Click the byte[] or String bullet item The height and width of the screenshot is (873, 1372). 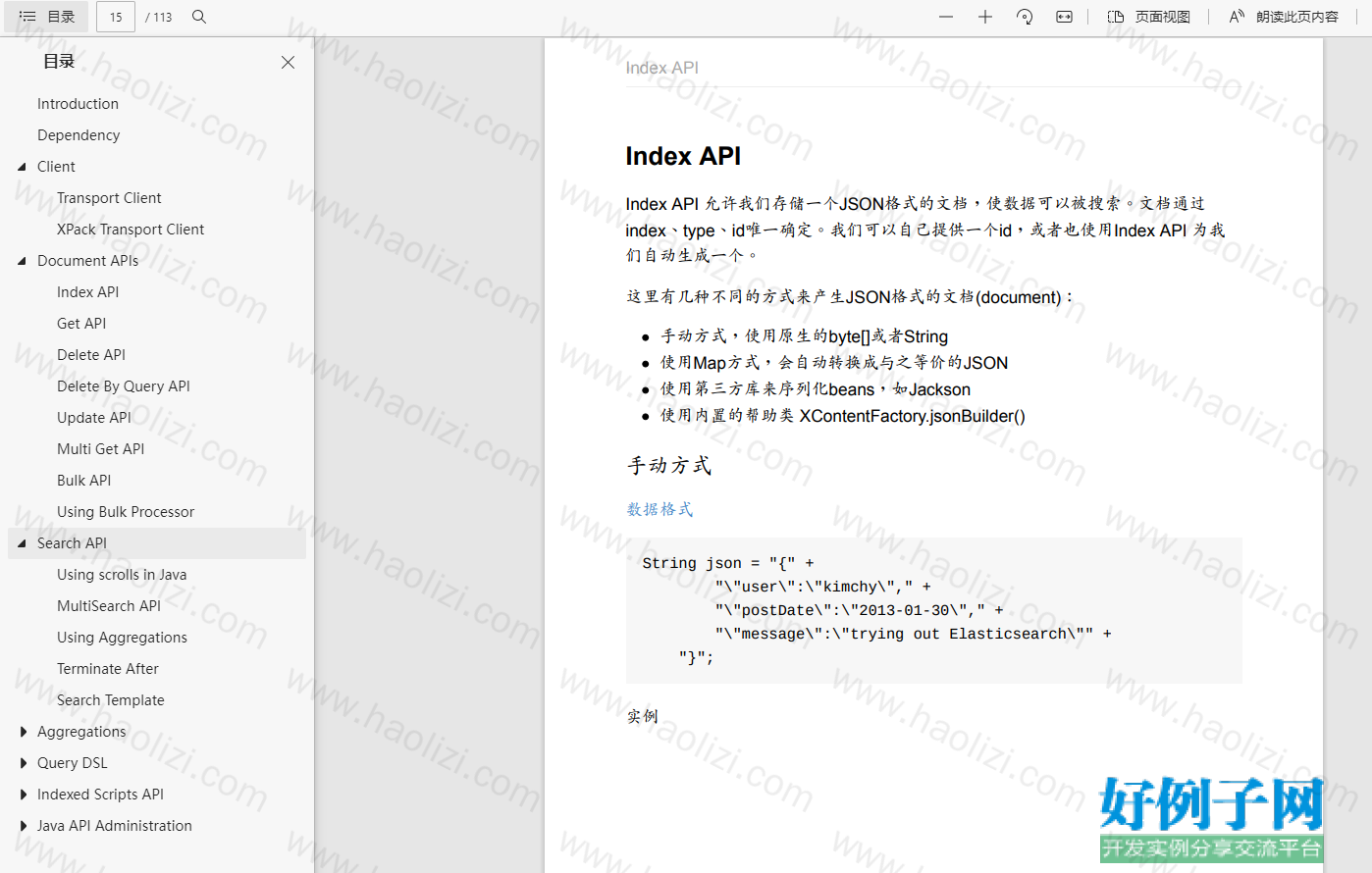(804, 336)
